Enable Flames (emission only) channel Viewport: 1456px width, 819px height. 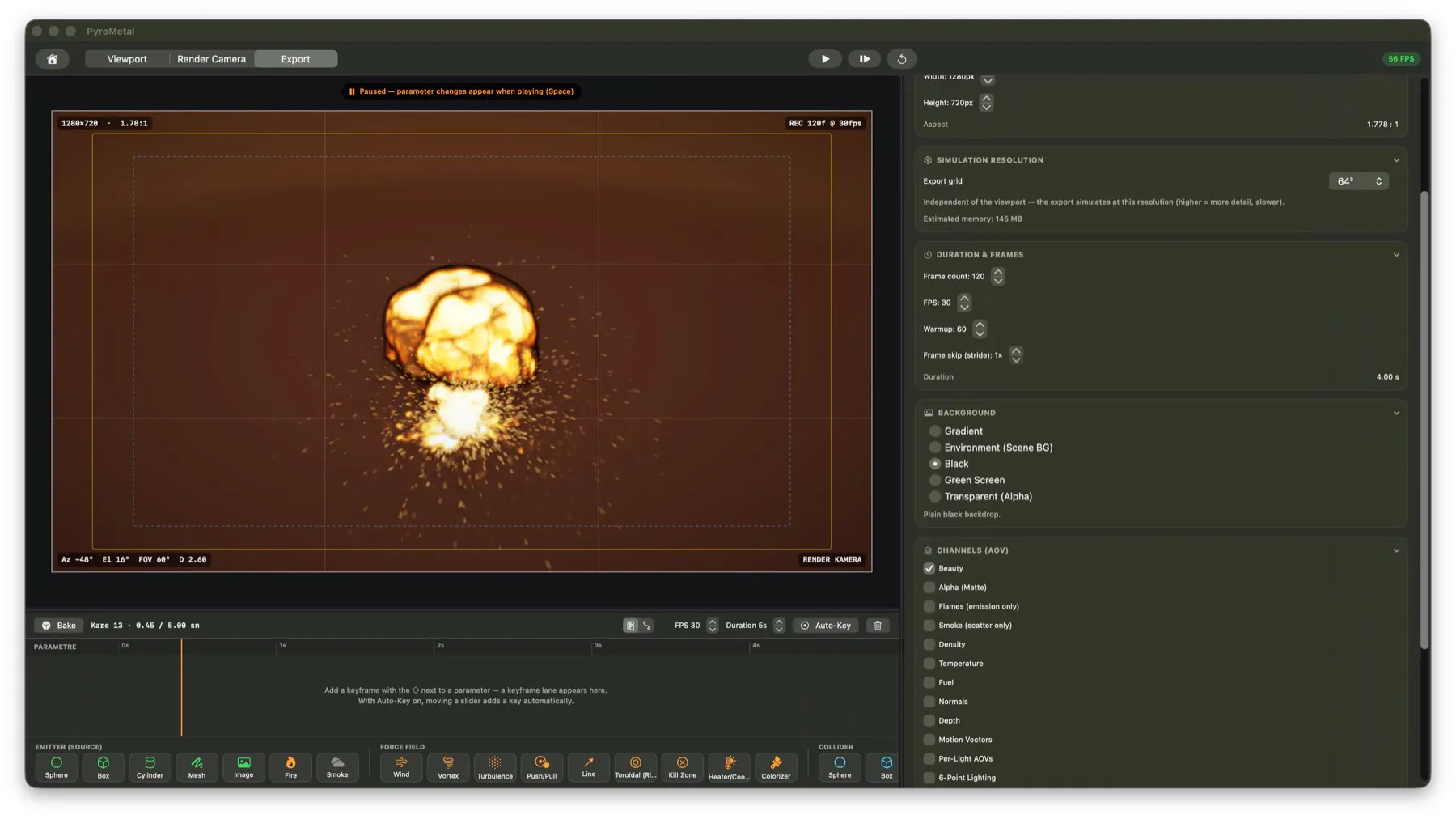[929, 607]
